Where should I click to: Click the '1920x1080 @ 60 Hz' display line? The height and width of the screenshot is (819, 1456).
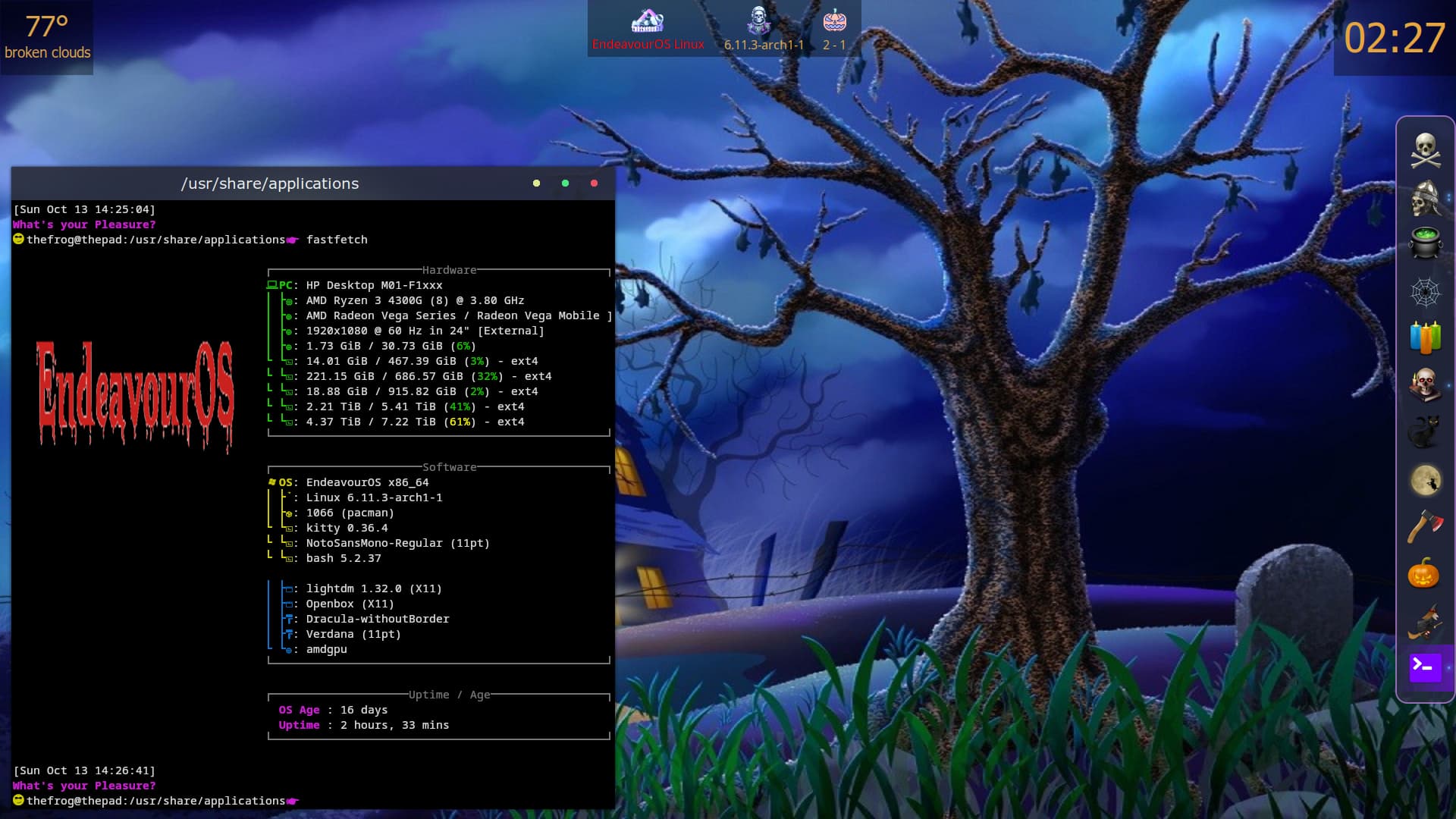(x=425, y=331)
